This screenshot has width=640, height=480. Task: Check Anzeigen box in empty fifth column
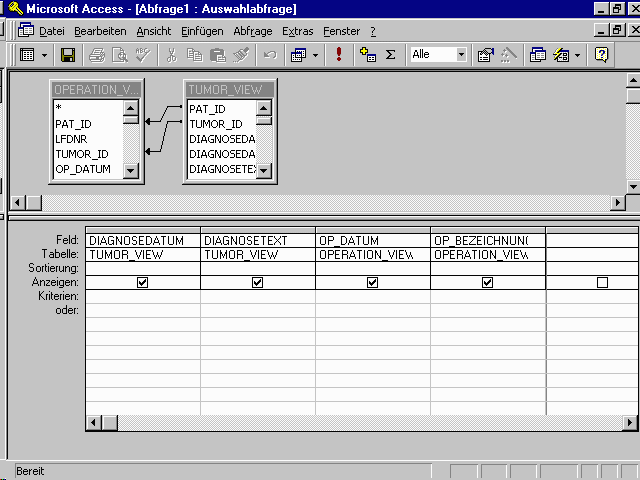tap(602, 283)
